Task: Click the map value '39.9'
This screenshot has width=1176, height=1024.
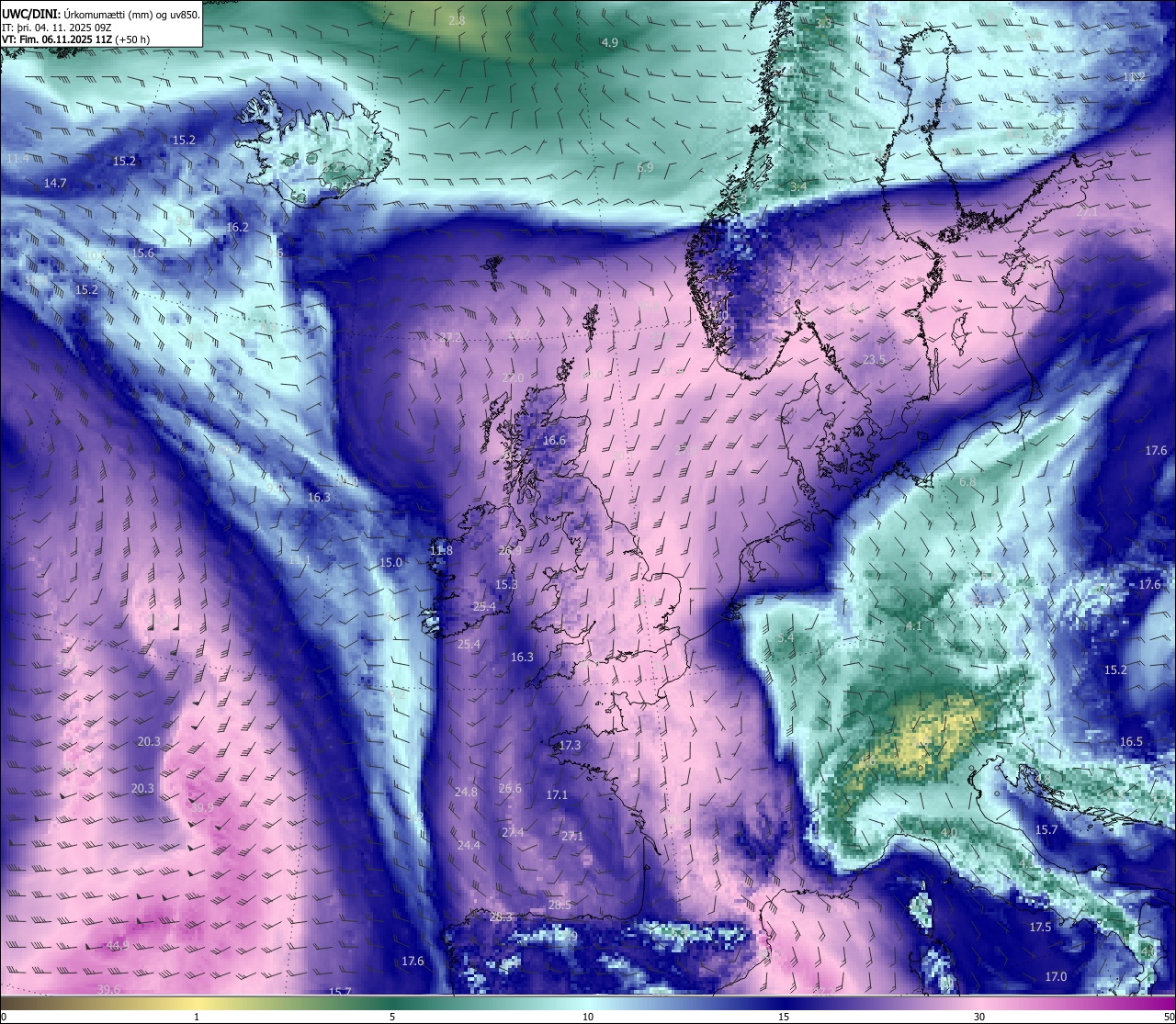Action: [x=202, y=808]
